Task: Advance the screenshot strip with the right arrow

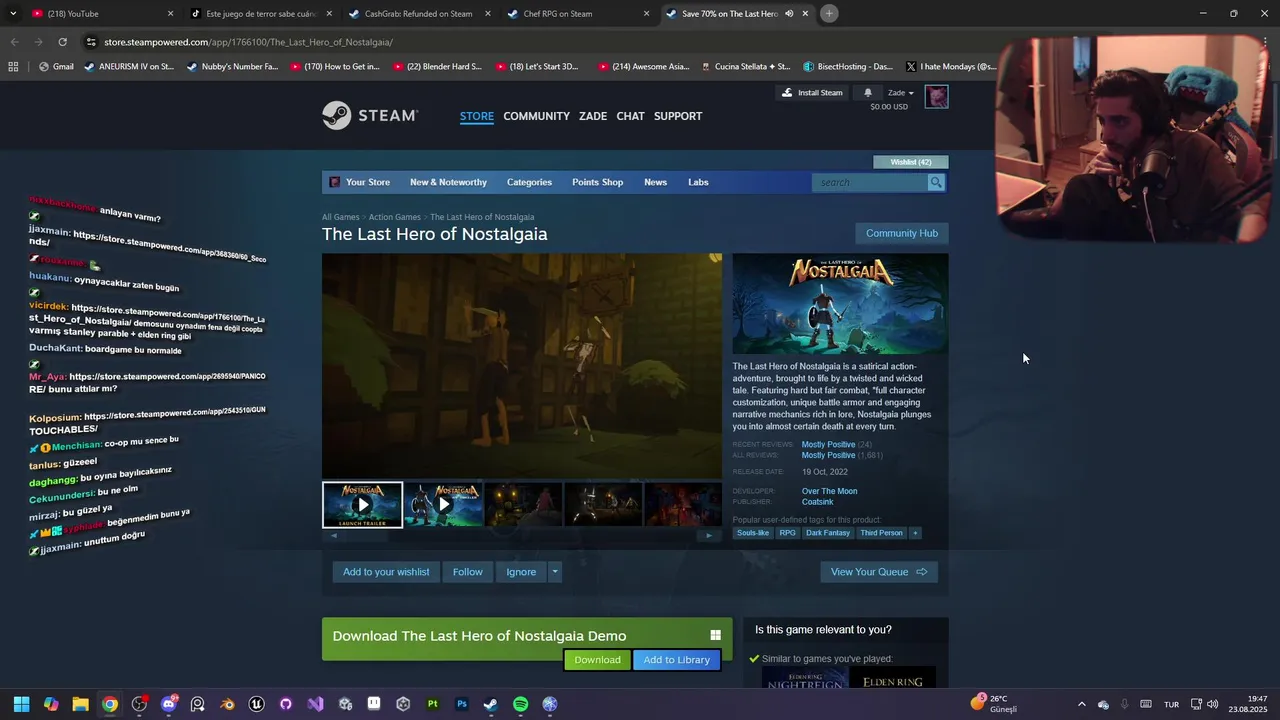Action: point(709,535)
